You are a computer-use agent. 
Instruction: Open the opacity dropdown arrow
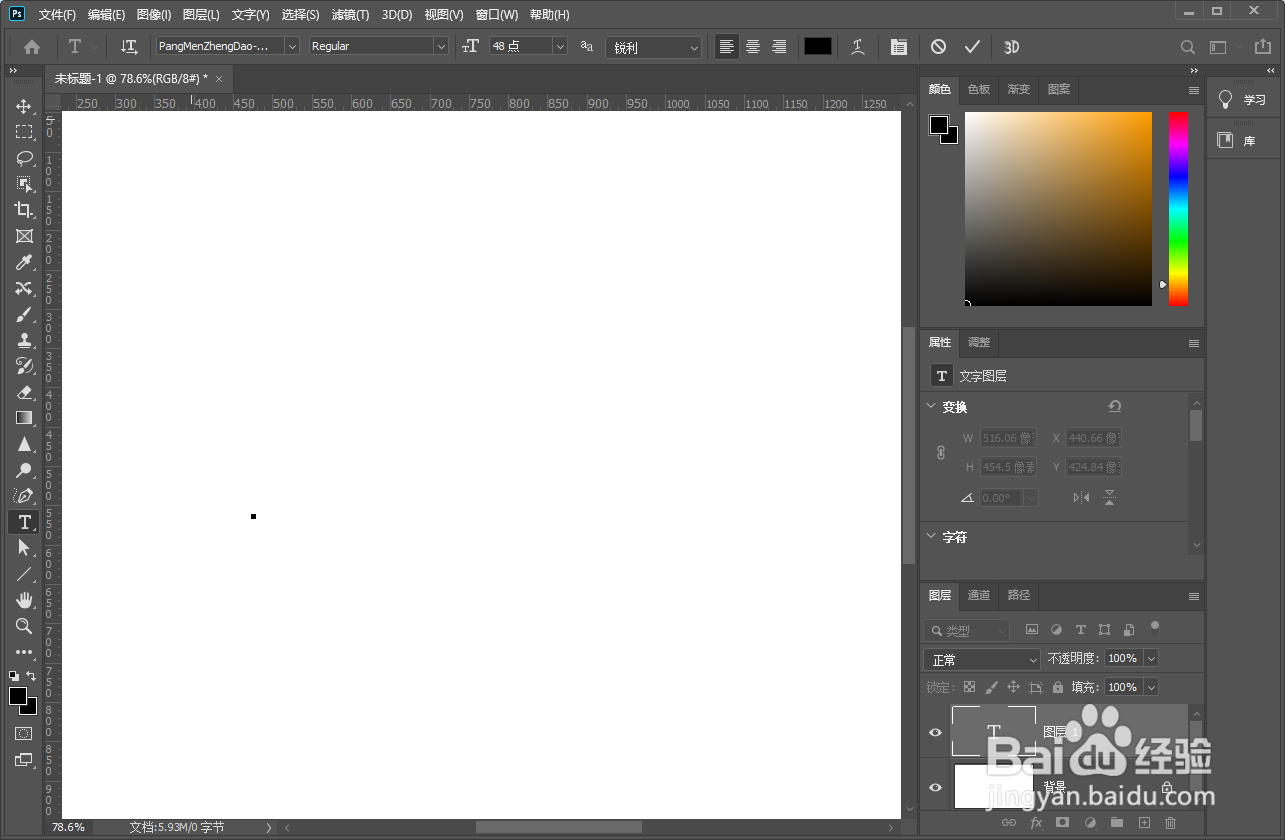coord(1151,658)
